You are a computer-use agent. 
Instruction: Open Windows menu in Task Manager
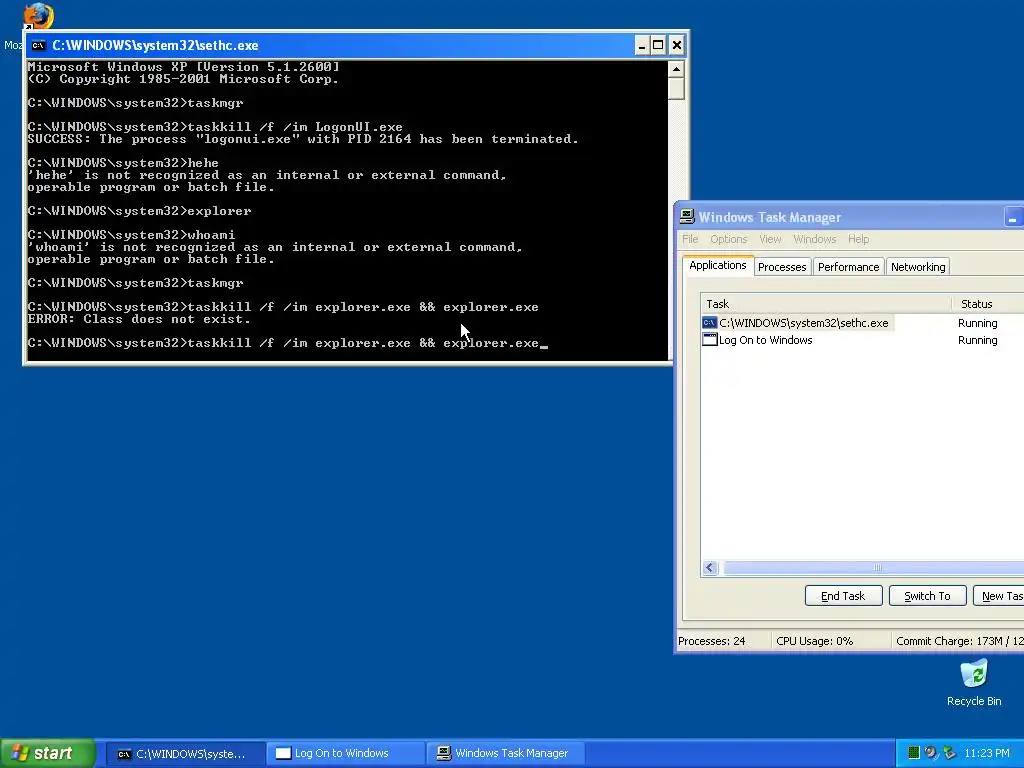814,239
